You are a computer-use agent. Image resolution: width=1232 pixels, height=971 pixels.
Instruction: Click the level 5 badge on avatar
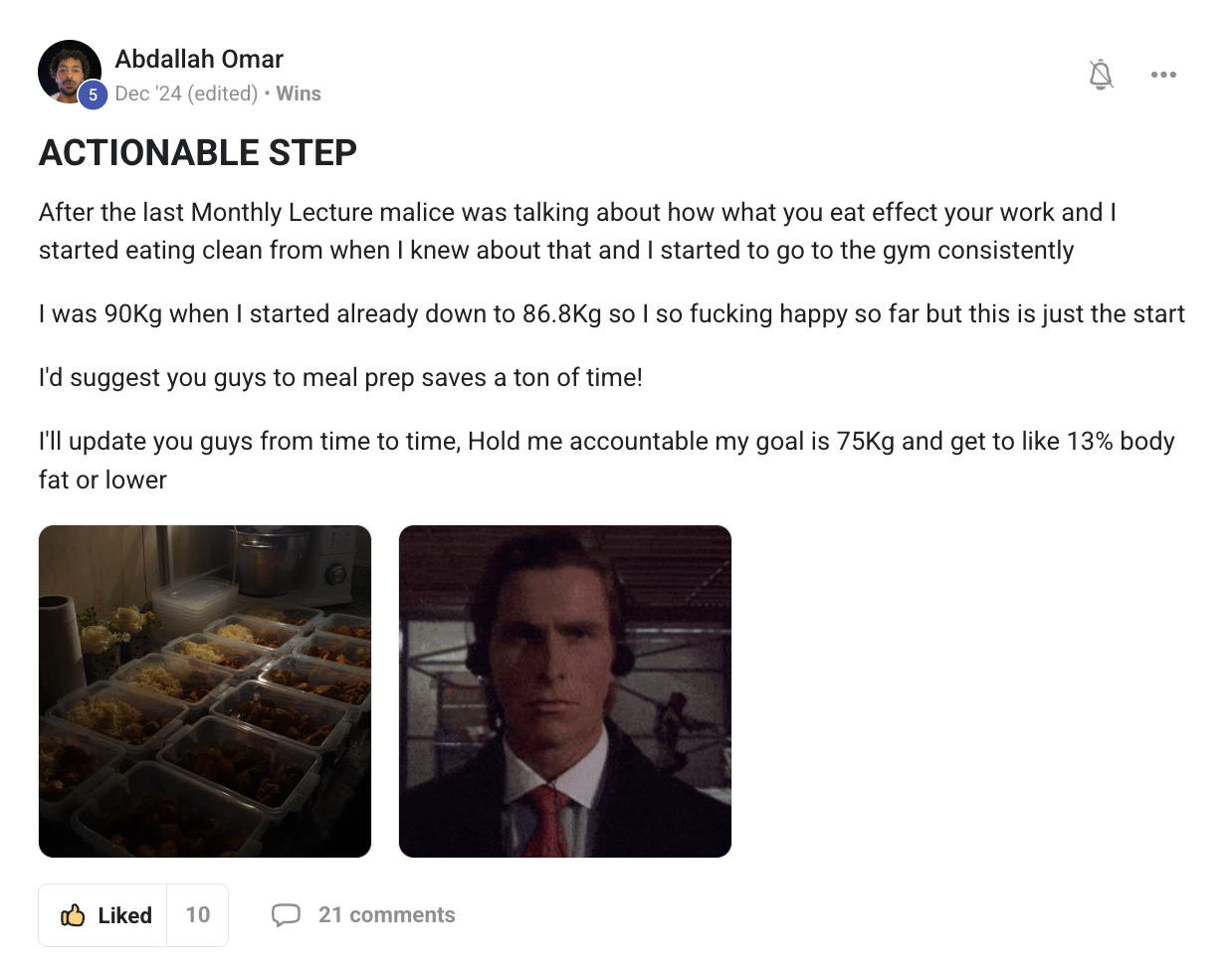(x=93, y=95)
